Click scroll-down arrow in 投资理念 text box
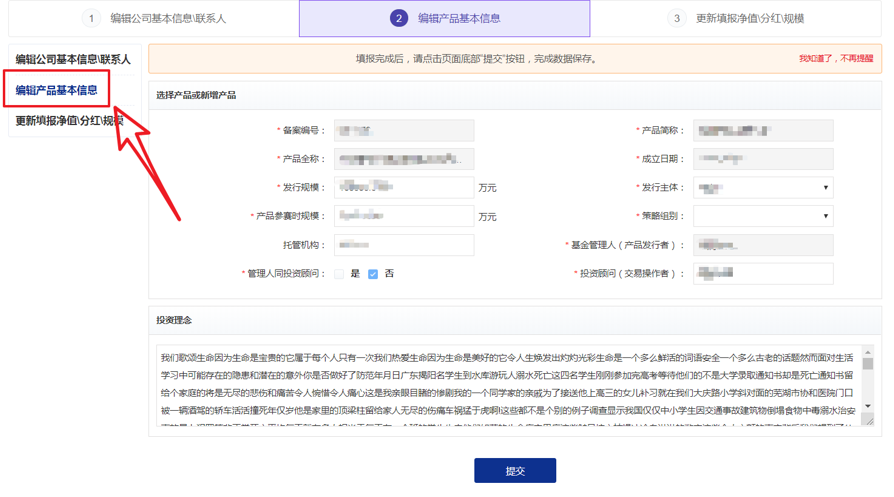 pyautogui.click(x=867, y=406)
